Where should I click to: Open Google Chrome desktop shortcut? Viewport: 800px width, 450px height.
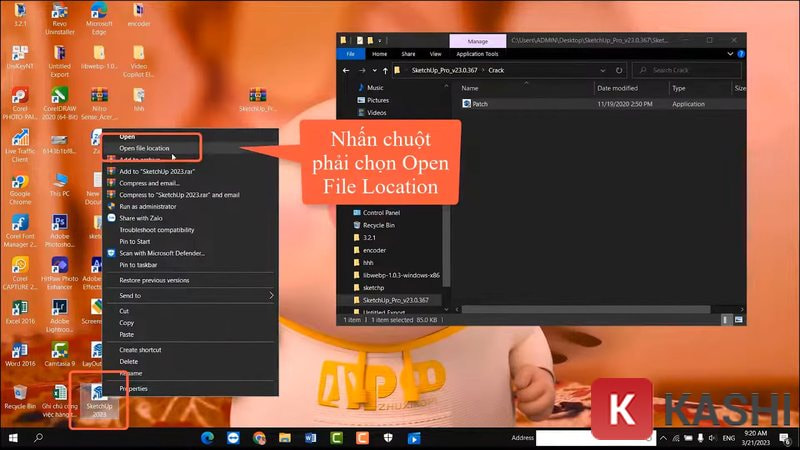coord(20,189)
